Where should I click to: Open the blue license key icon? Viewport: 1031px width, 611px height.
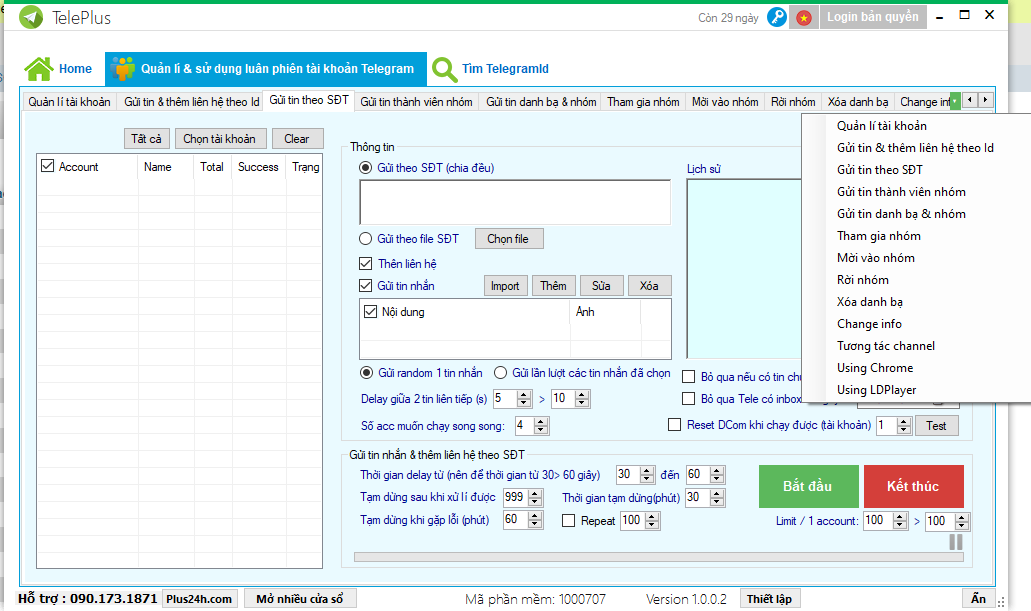777,17
